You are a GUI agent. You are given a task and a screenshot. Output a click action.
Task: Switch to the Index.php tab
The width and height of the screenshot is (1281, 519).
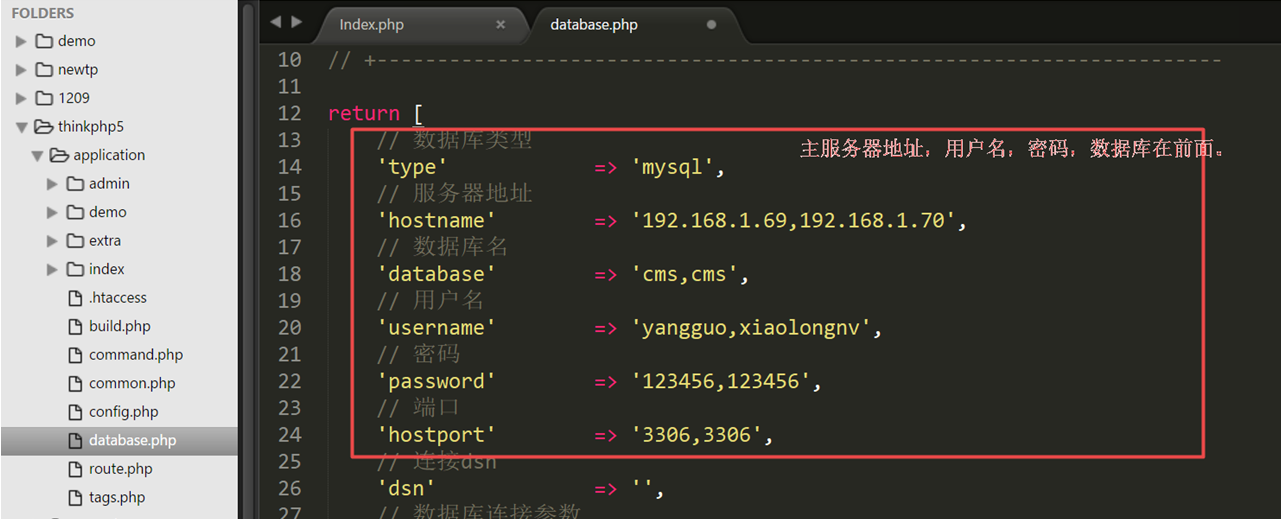click(x=371, y=24)
